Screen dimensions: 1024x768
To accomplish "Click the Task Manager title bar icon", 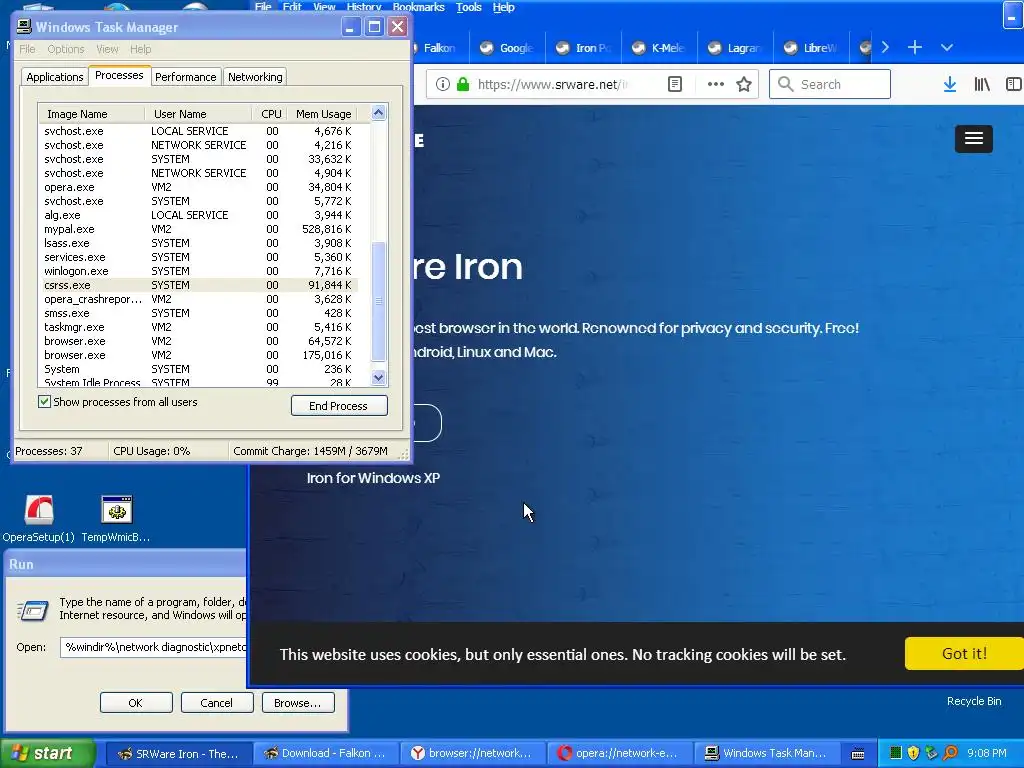I will tap(24, 27).
